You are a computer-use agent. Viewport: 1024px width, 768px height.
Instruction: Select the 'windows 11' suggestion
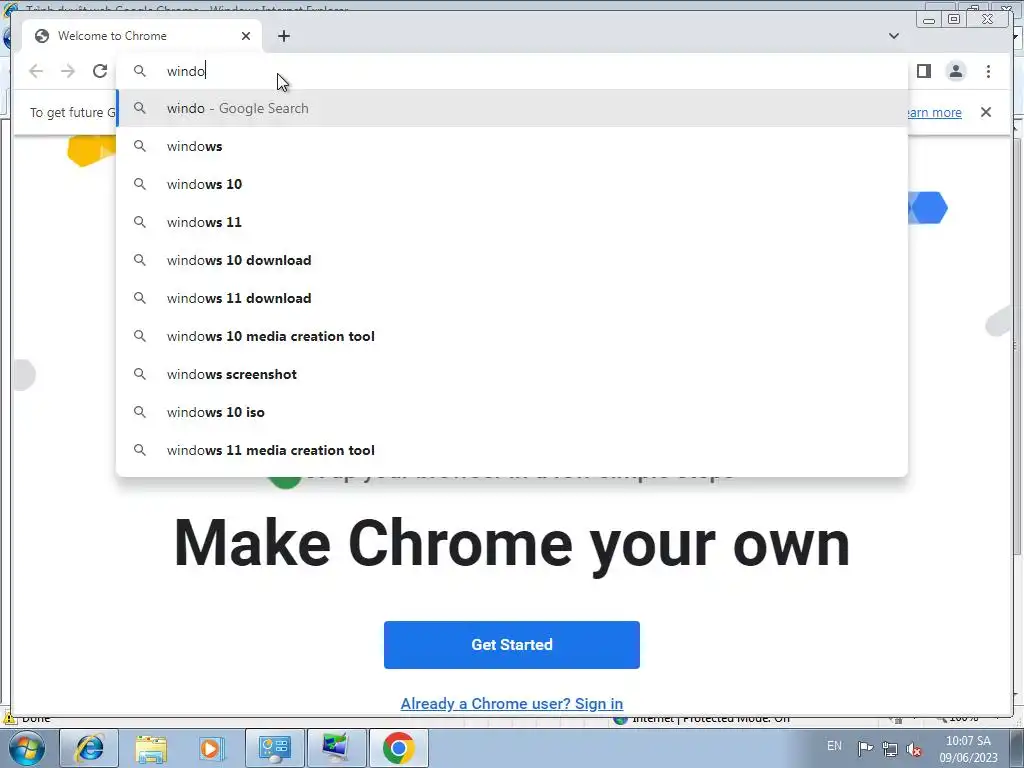(x=512, y=222)
